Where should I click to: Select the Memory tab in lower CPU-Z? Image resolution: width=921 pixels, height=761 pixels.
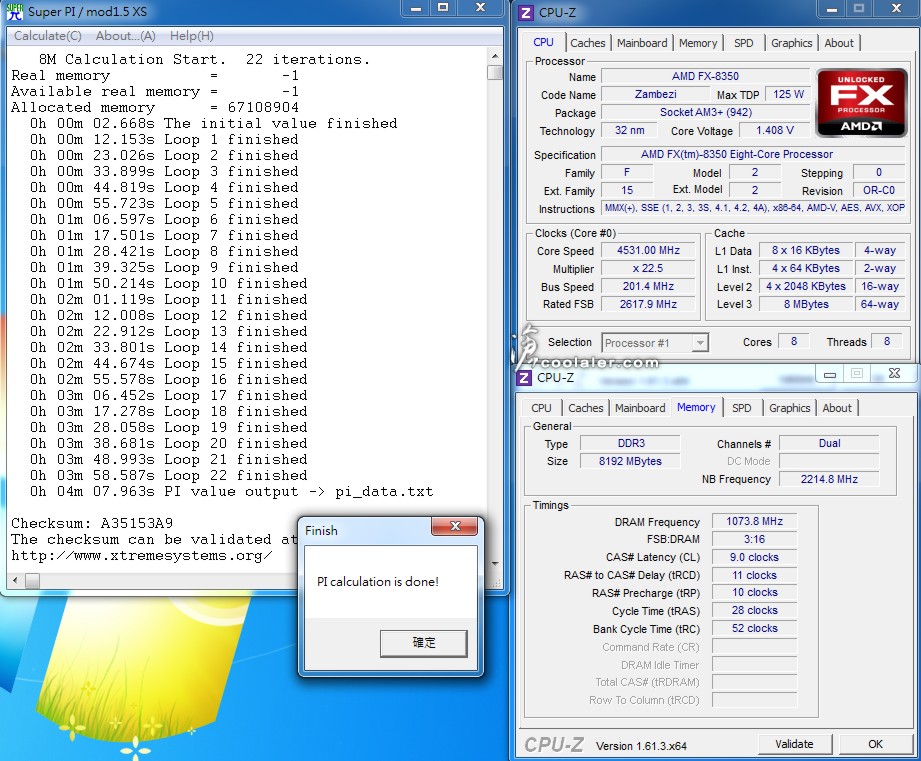[696, 408]
